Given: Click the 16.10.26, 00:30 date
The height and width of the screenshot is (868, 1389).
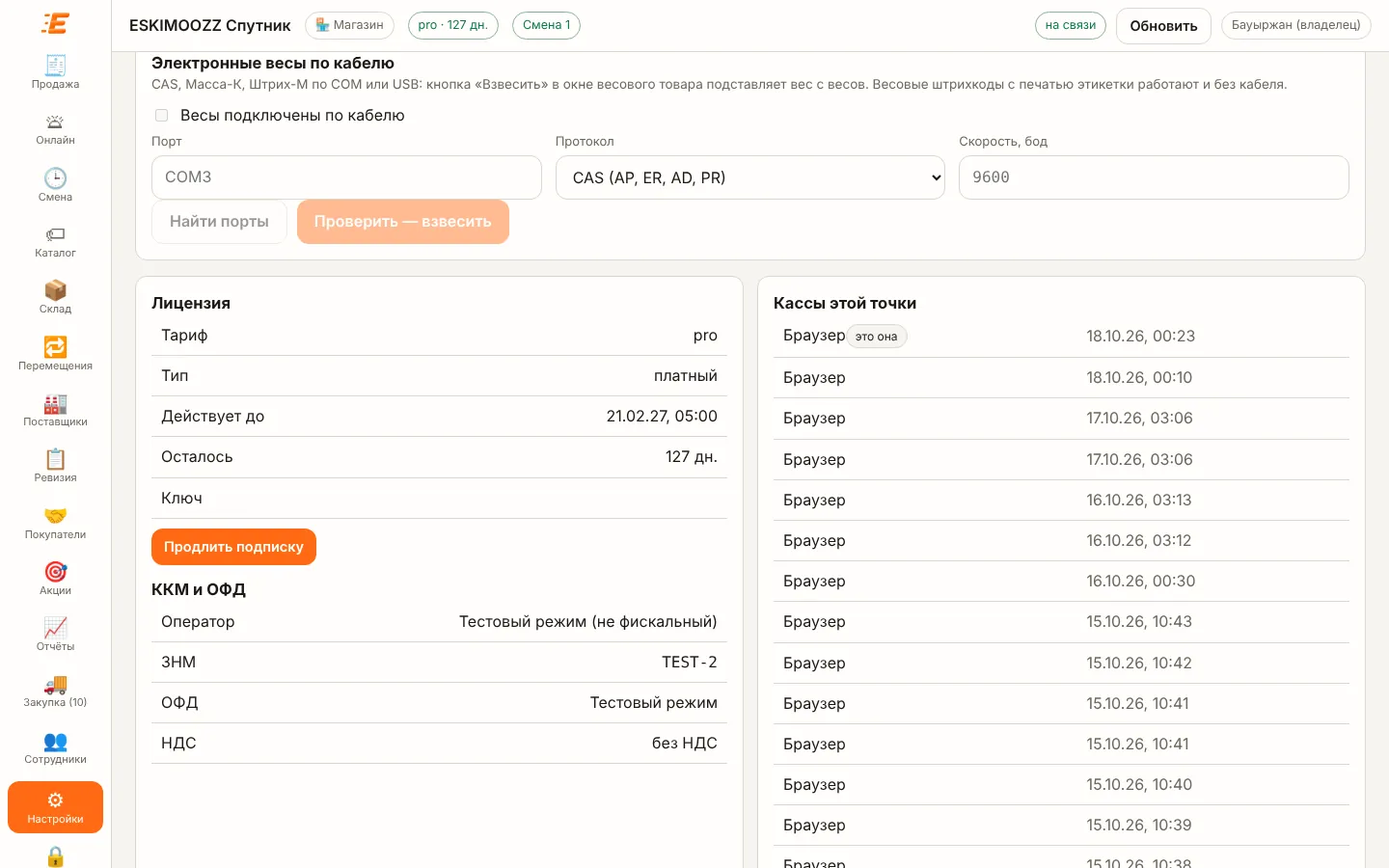Looking at the screenshot, I should point(1140,581).
